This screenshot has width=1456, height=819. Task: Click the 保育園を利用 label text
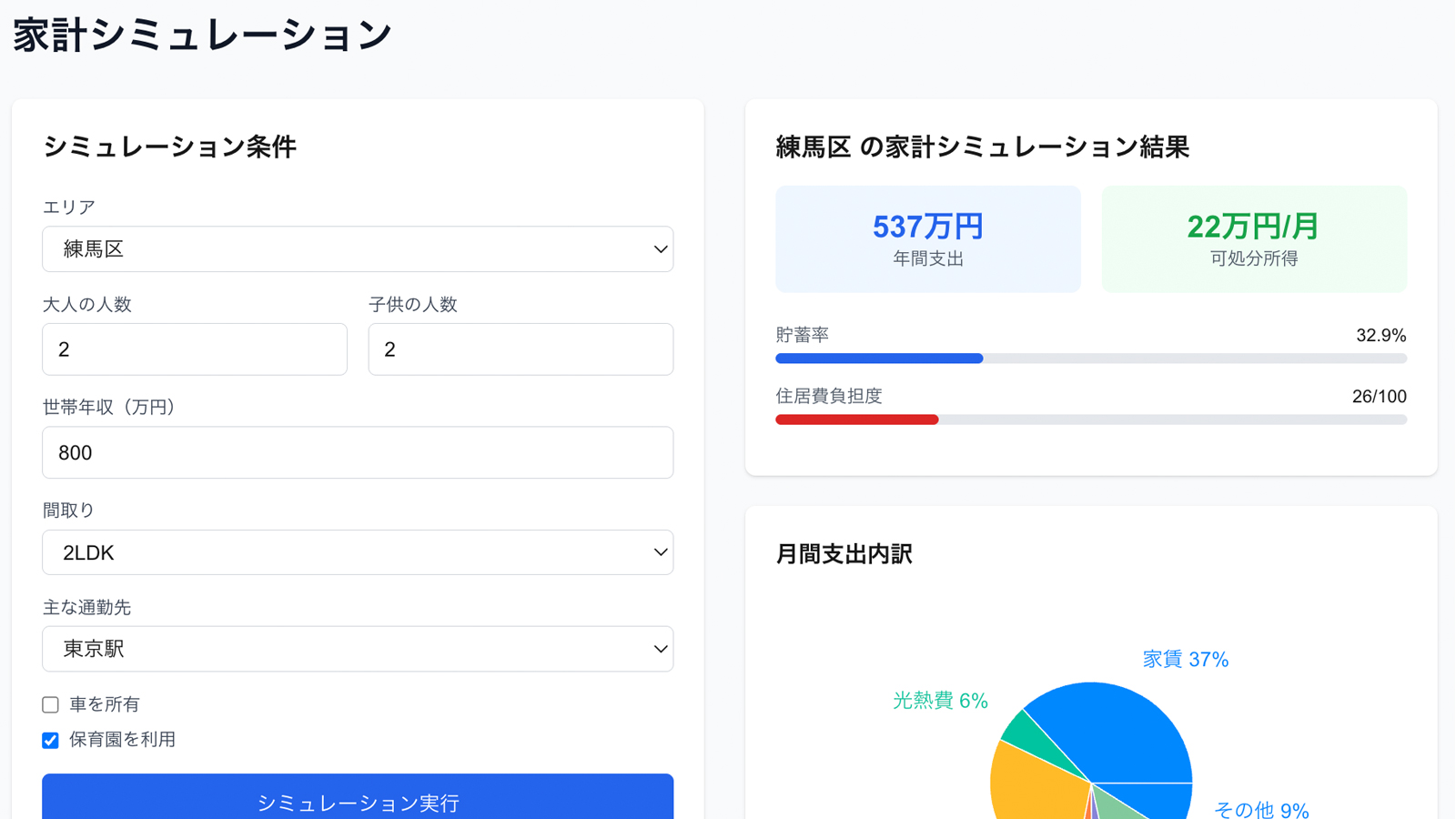[x=122, y=741]
